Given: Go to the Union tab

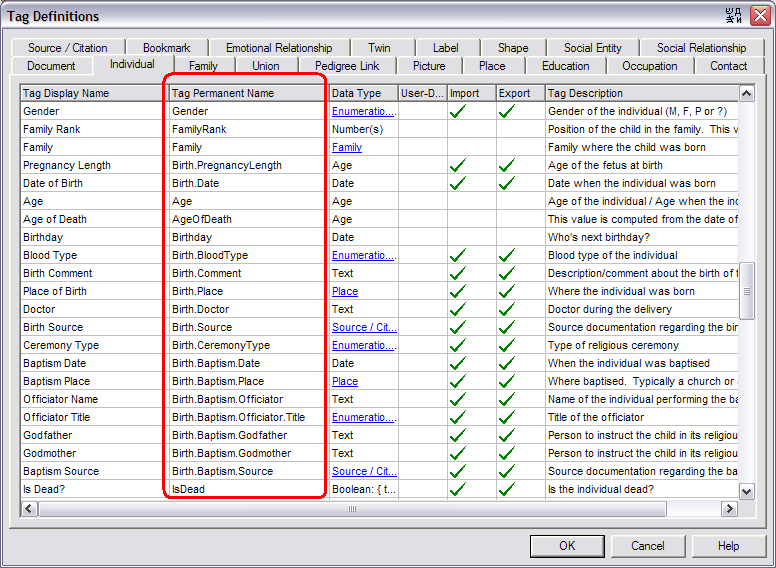Looking at the screenshot, I should [266, 66].
